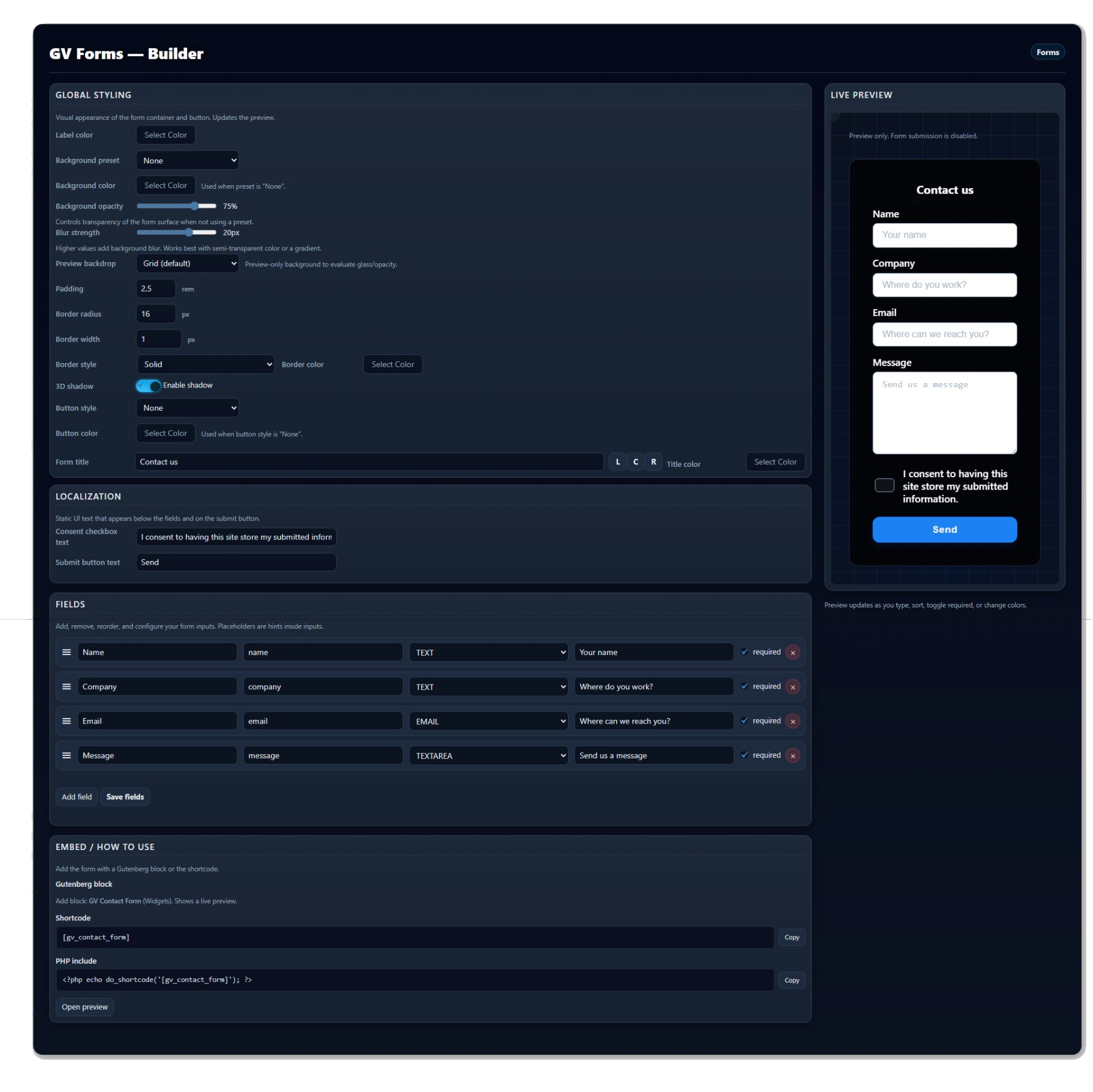
Task: Click 'Send us a message' placeholder input in Fields
Action: tap(653, 755)
